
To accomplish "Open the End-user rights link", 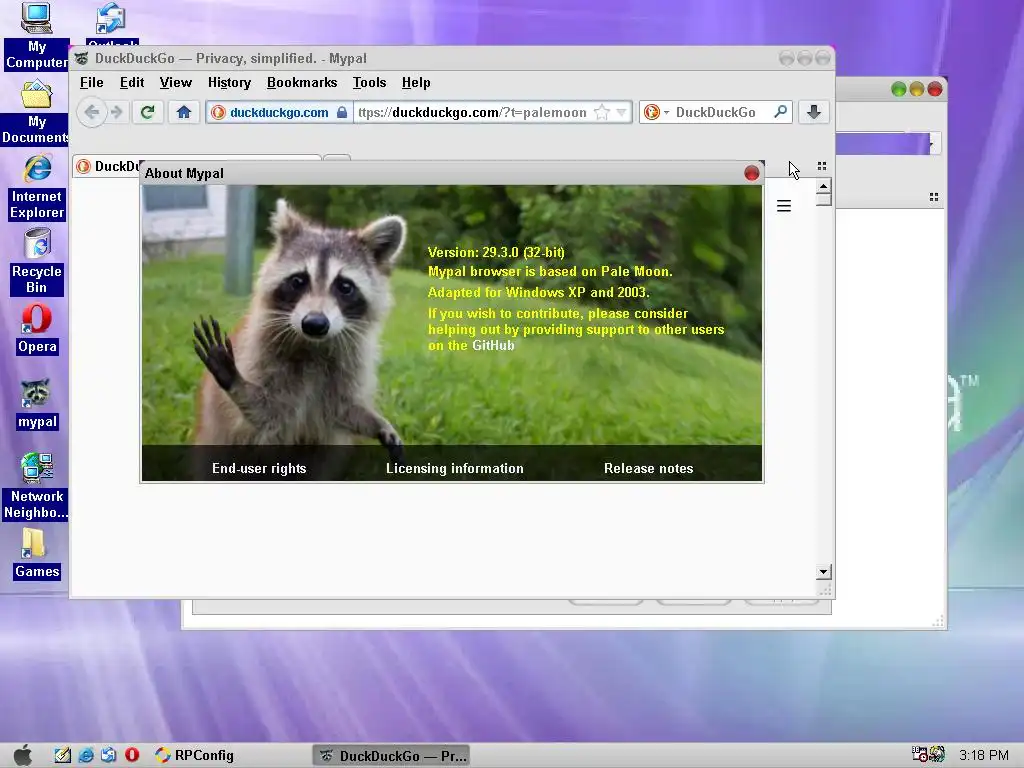I will pyautogui.click(x=259, y=468).
